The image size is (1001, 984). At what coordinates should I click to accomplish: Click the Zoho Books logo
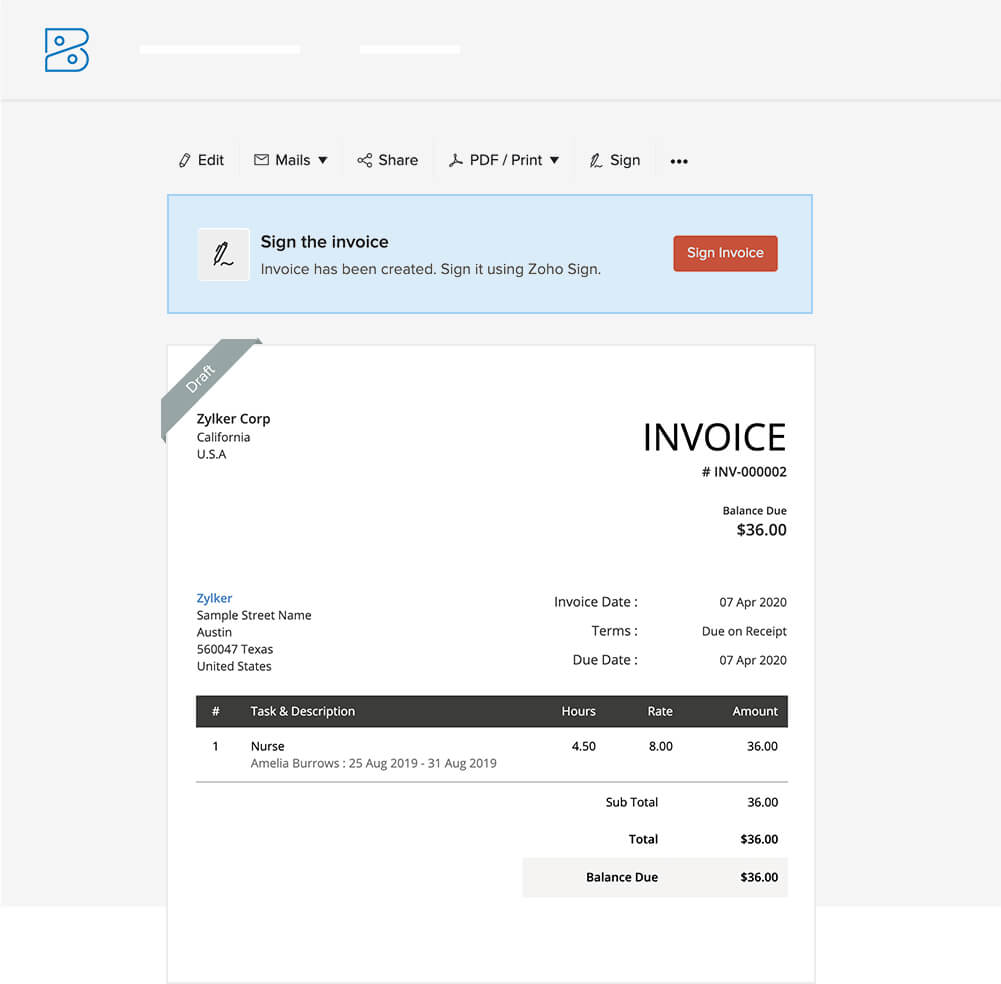(x=67, y=50)
